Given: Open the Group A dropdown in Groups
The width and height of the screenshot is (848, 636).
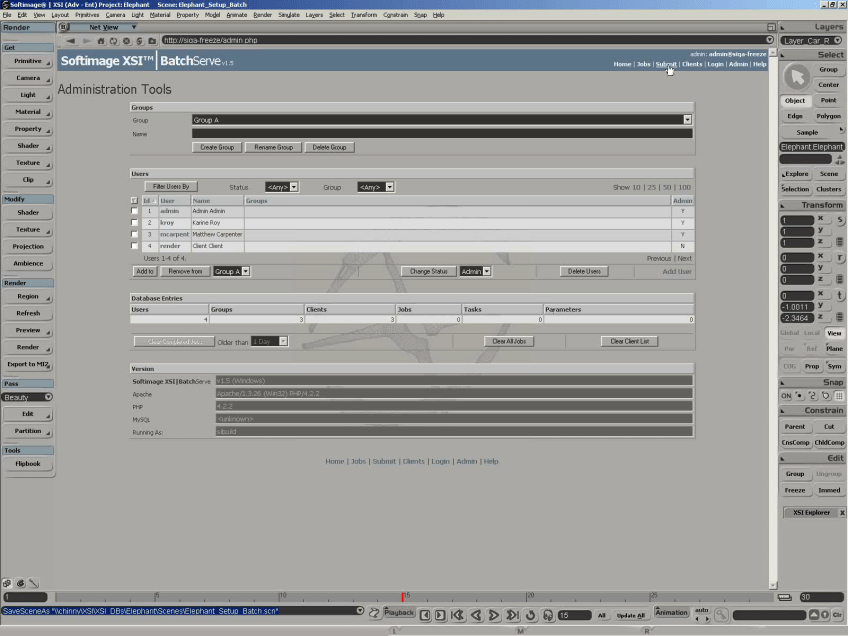Looking at the screenshot, I should 687,120.
